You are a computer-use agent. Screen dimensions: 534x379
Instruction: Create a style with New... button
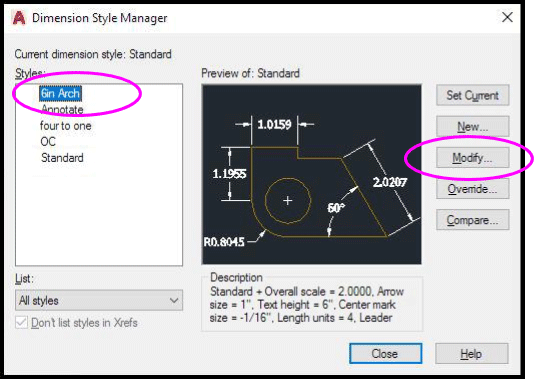[473, 127]
